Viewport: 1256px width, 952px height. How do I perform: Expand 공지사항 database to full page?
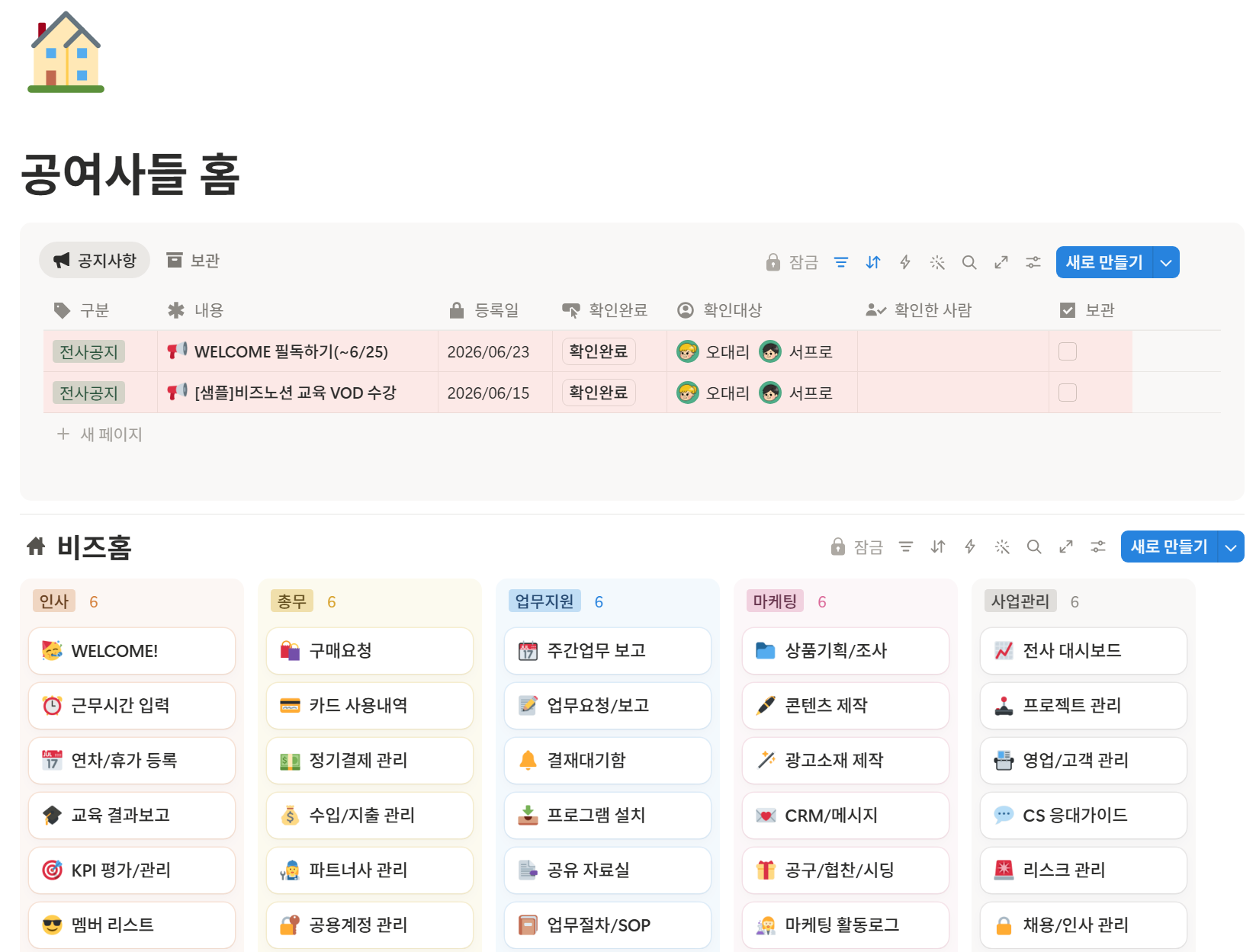tap(1001, 262)
